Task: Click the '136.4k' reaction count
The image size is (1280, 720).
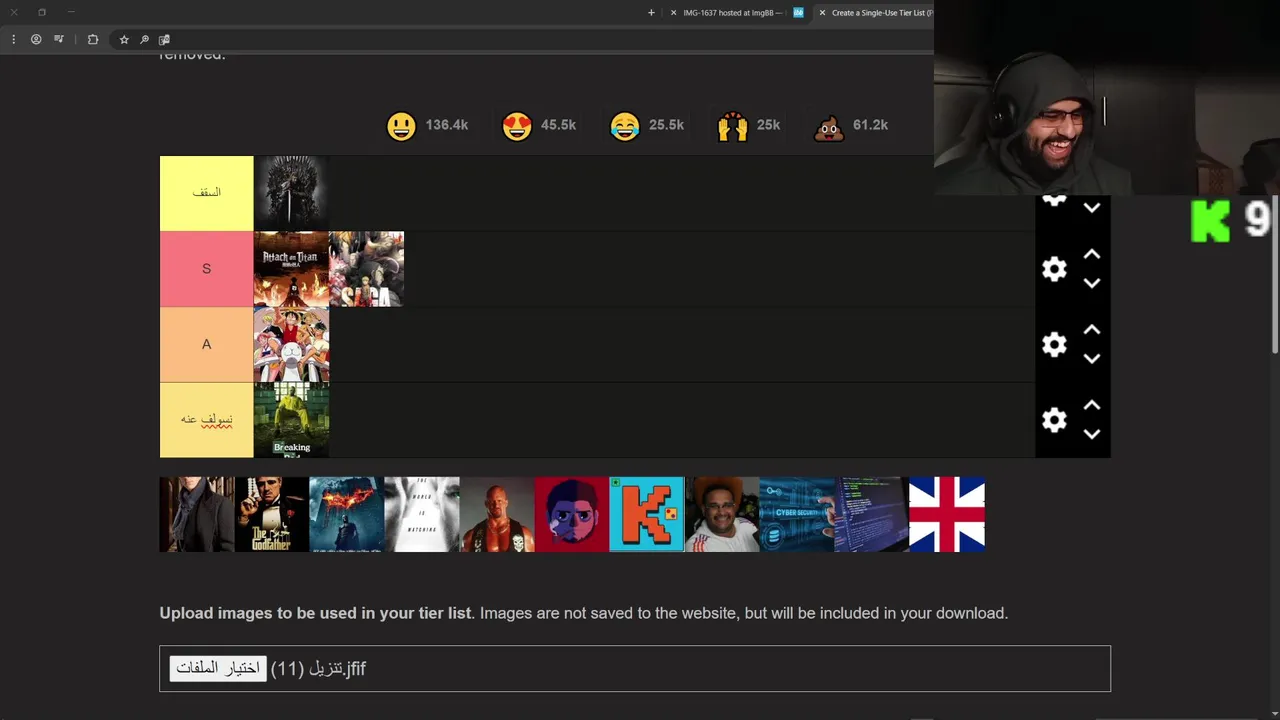Action: tap(446, 125)
